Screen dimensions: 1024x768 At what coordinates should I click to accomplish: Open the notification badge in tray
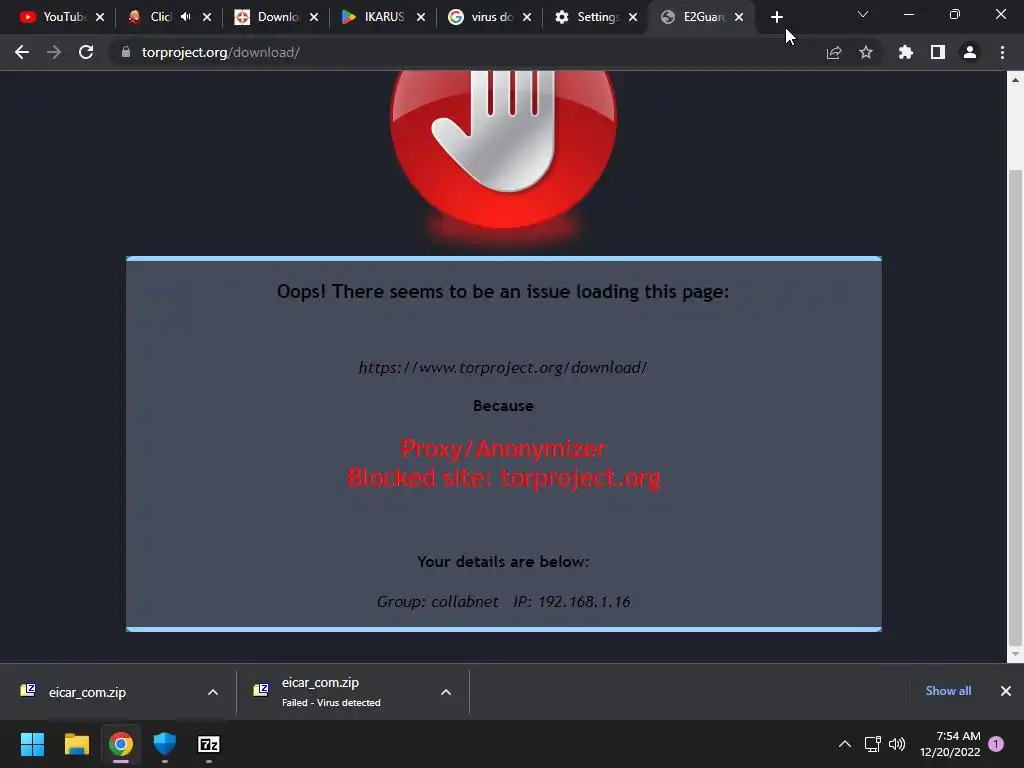[x=996, y=744]
